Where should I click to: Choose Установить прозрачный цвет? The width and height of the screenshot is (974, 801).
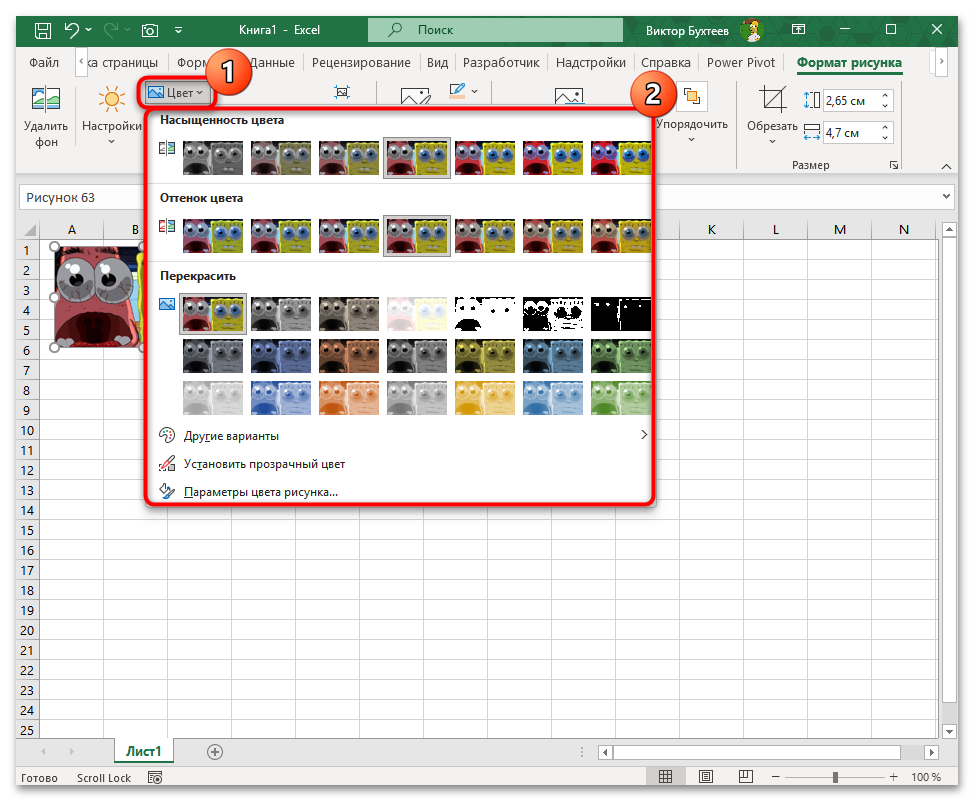point(403,464)
